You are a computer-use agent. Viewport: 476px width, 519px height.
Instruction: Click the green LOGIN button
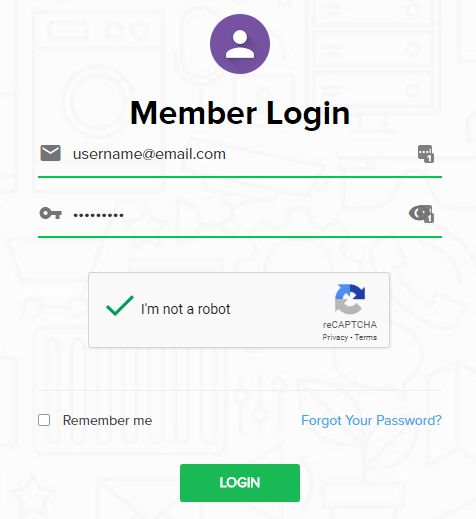tap(240, 483)
